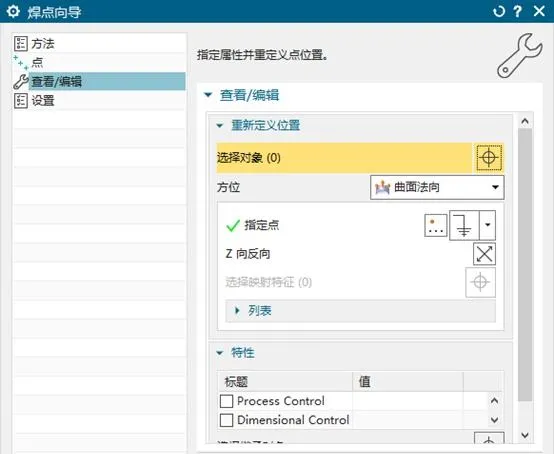Screen dimensions: 554x454
Task: Collapse the 重新定义位置 section
Action: point(220,125)
